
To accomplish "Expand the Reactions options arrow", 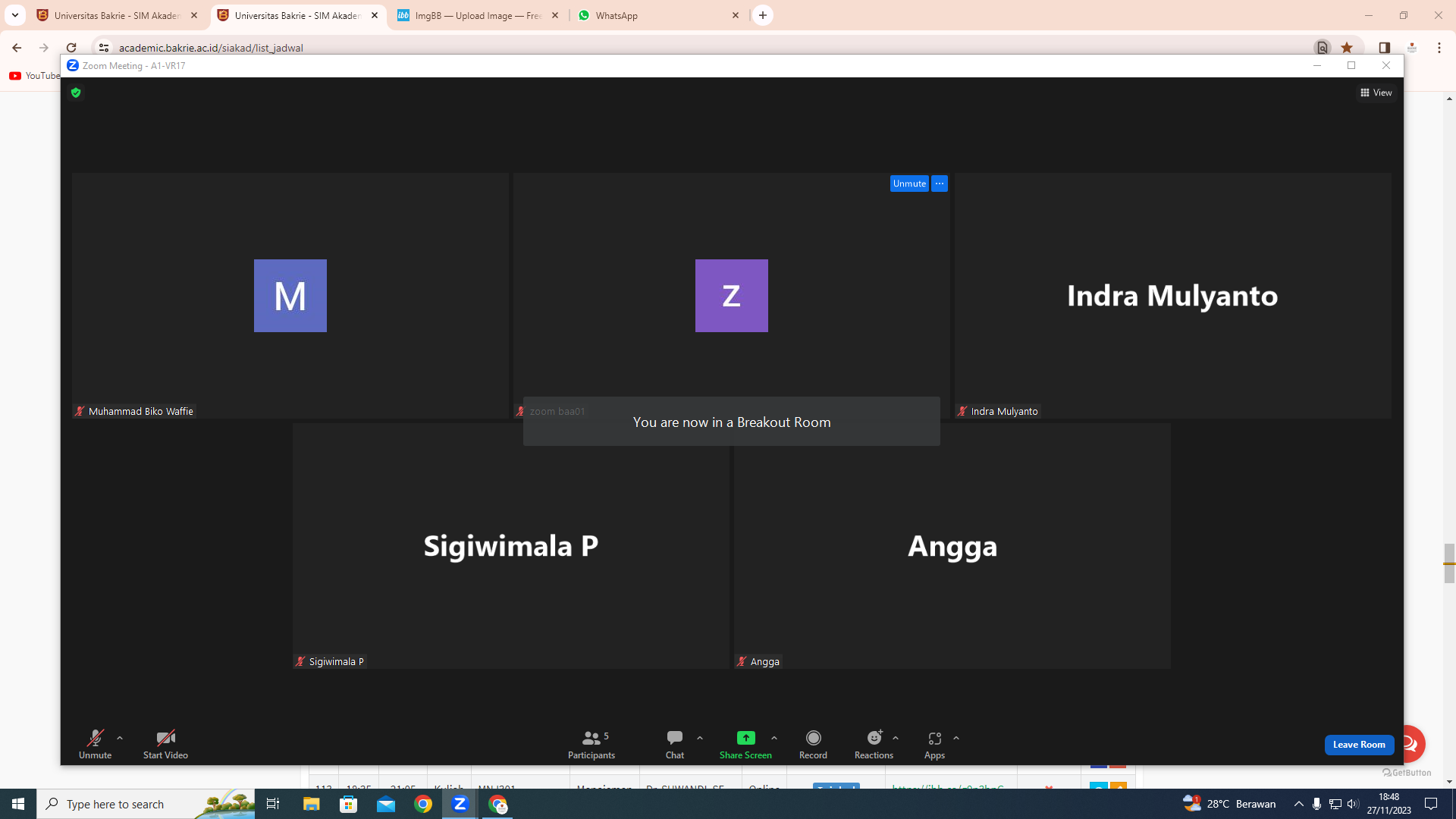I will pyautogui.click(x=896, y=738).
